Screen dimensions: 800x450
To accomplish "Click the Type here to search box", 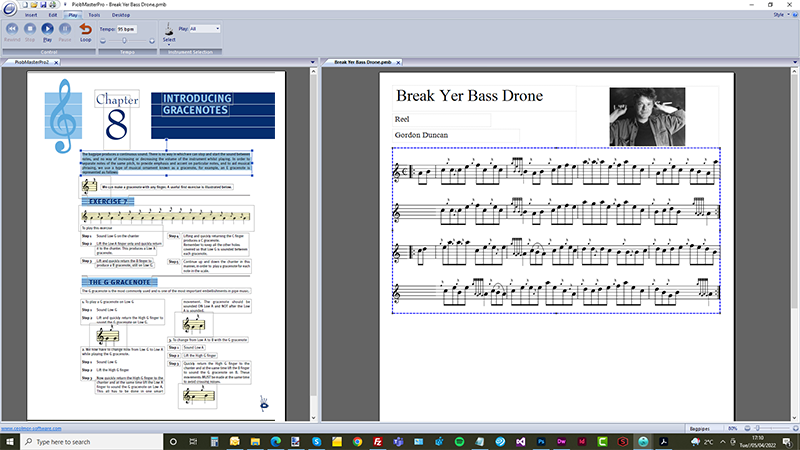I will (x=92, y=442).
